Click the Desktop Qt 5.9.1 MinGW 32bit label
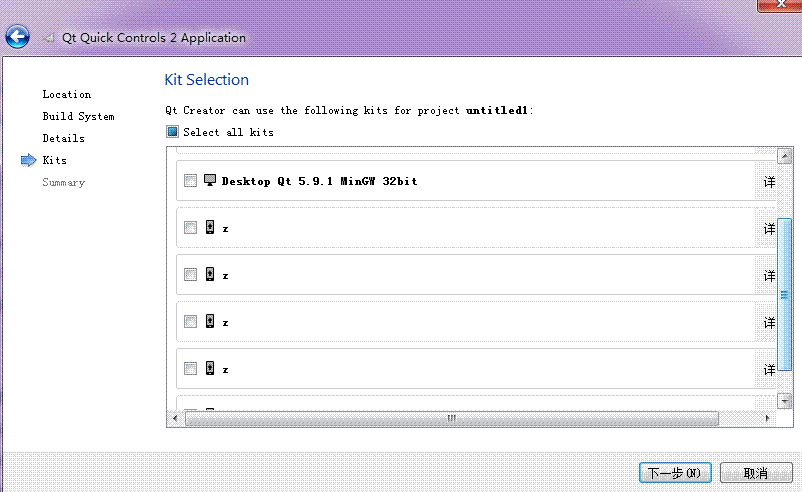 click(x=319, y=181)
